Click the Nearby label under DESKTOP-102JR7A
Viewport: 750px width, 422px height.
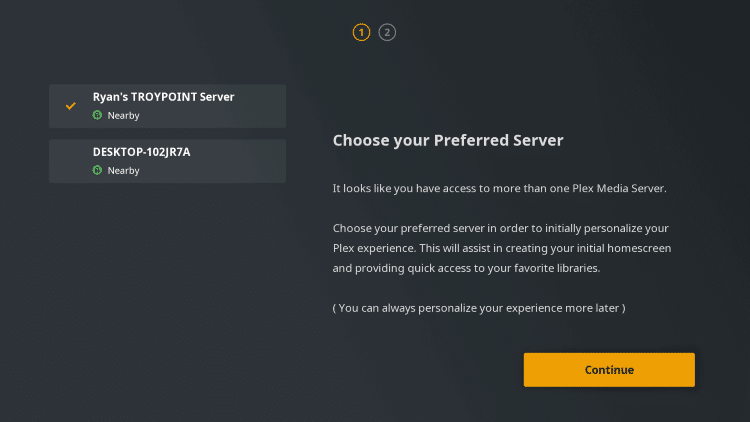point(123,171)
